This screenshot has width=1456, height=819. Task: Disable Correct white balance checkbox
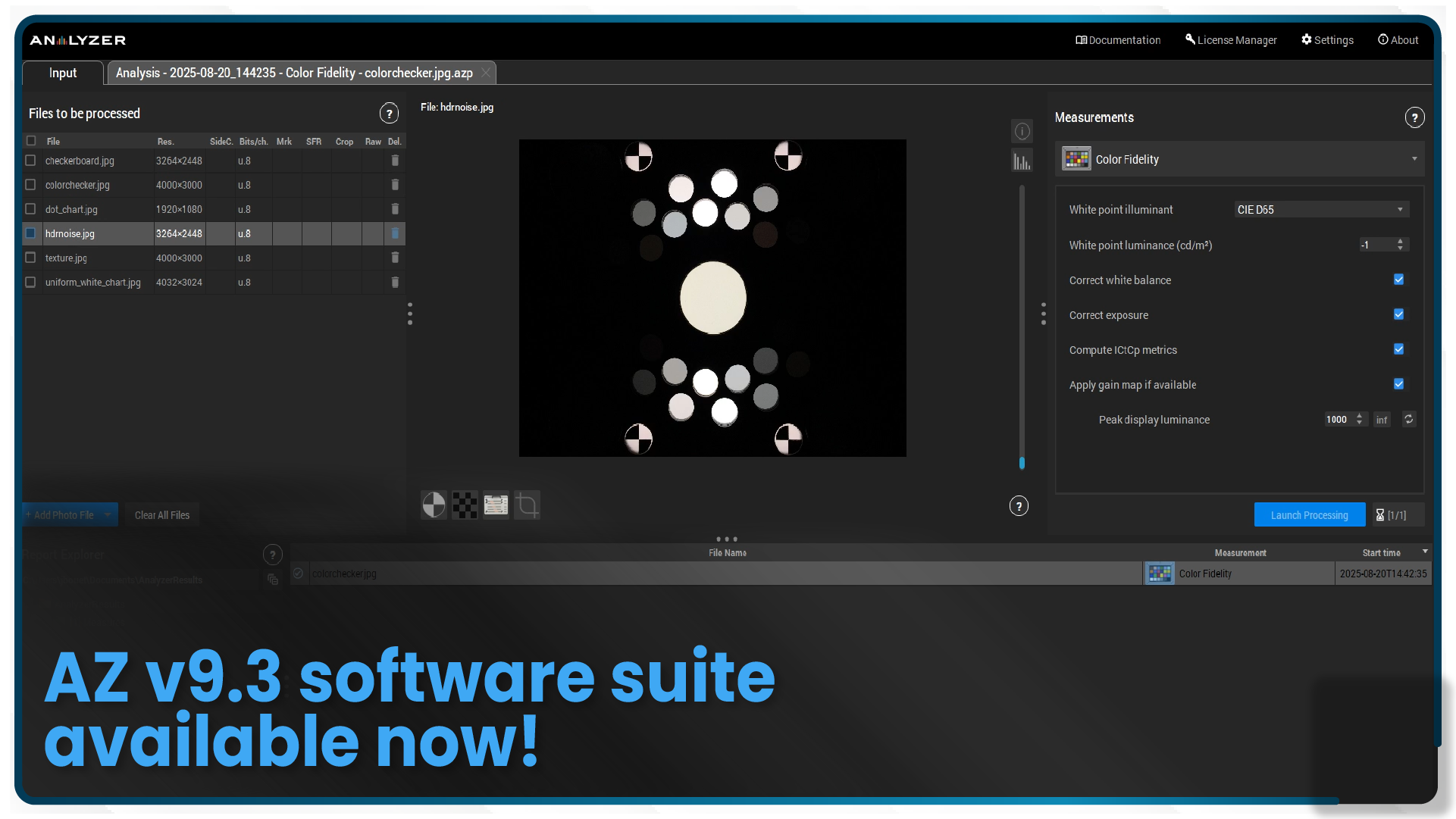click(1398, 280)
